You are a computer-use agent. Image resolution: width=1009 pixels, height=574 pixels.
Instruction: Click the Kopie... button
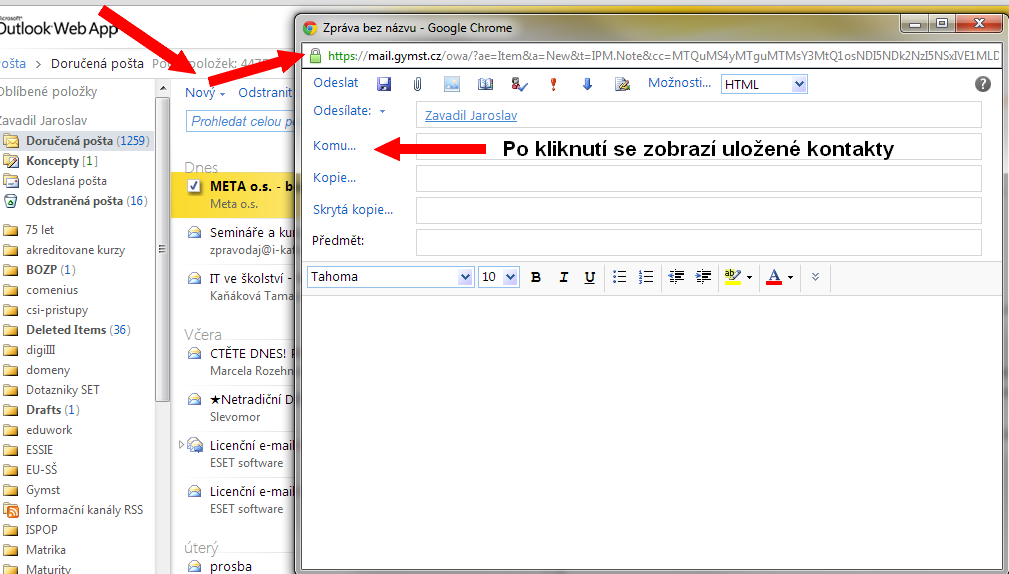tap(335, 178)
